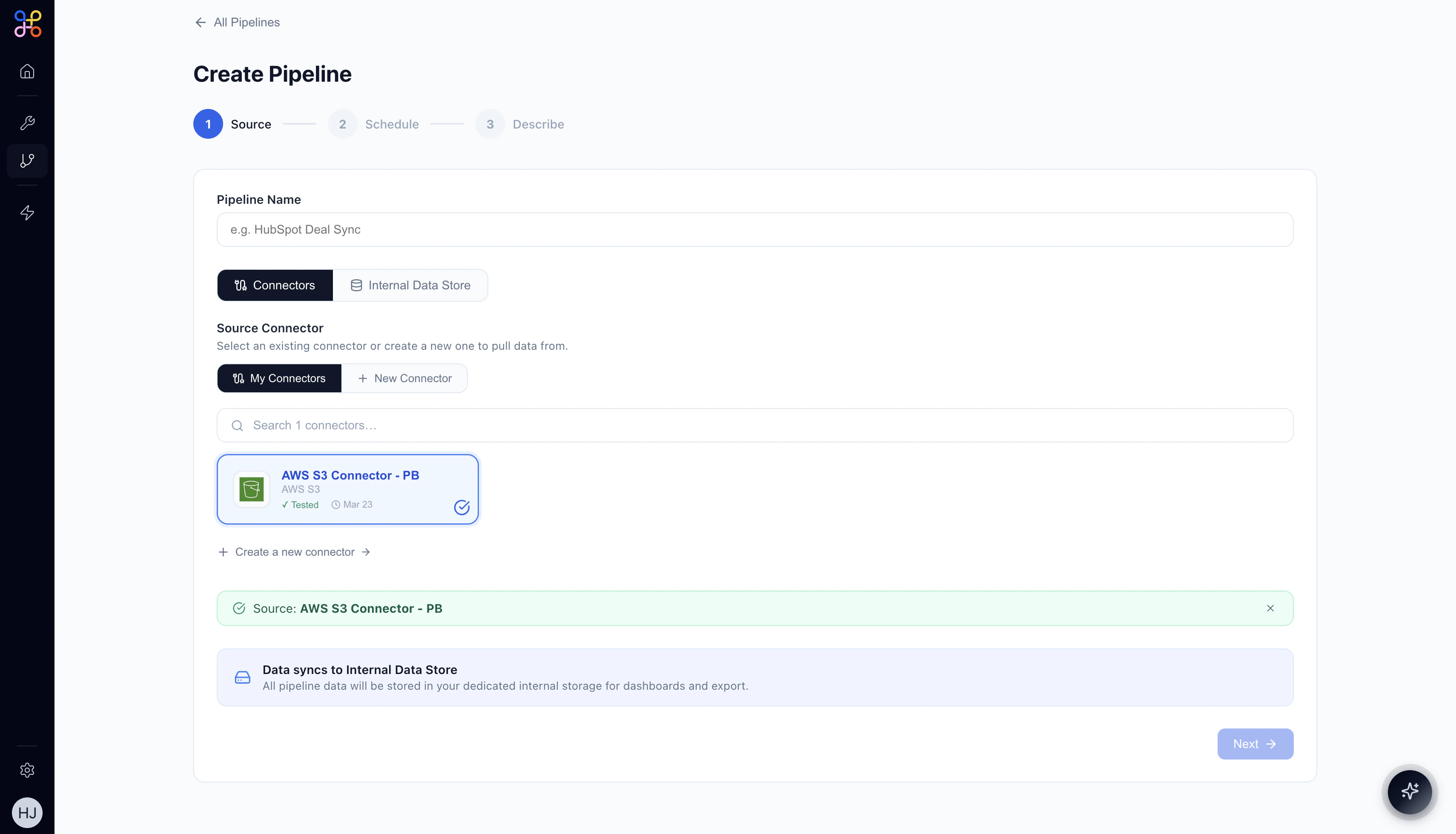Click the app logo at top left

(28, 23)
